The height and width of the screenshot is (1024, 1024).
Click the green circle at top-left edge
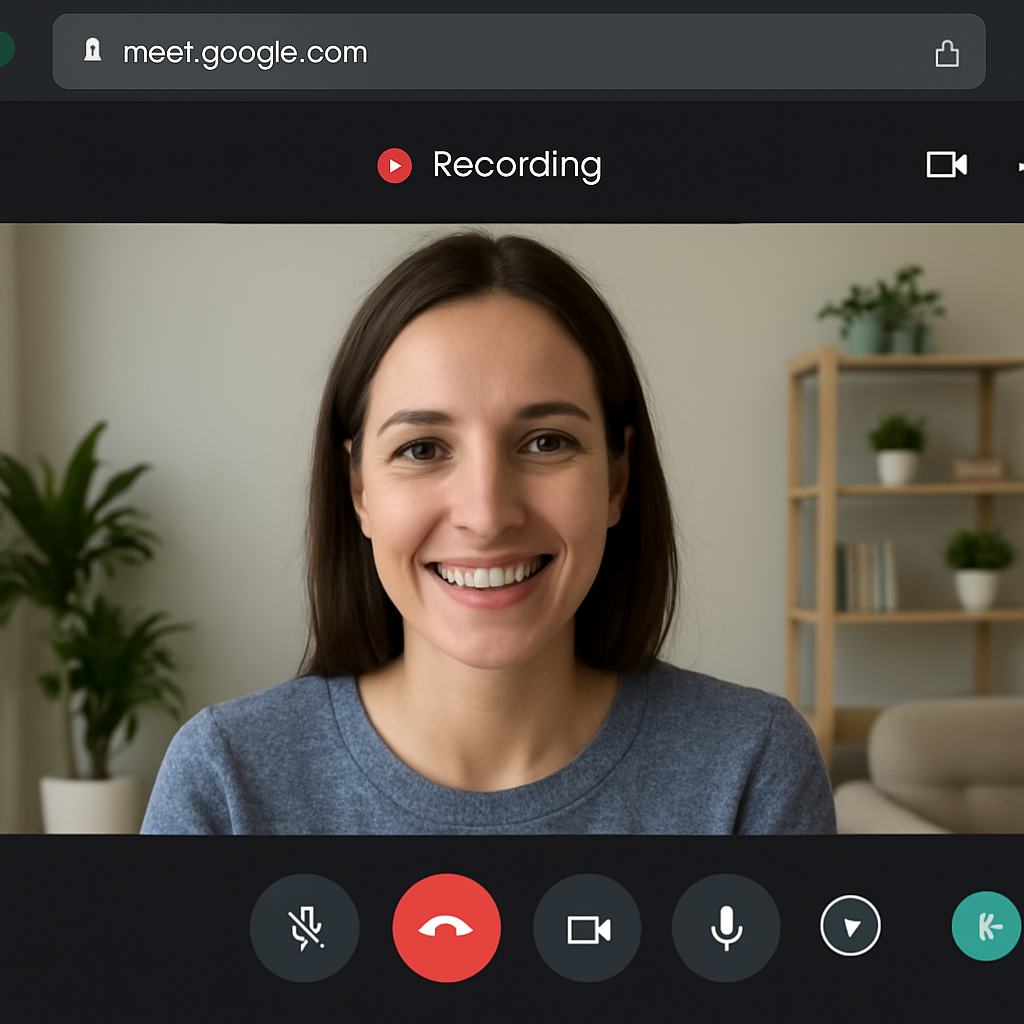pyautogui.click(x=5, y=48)
